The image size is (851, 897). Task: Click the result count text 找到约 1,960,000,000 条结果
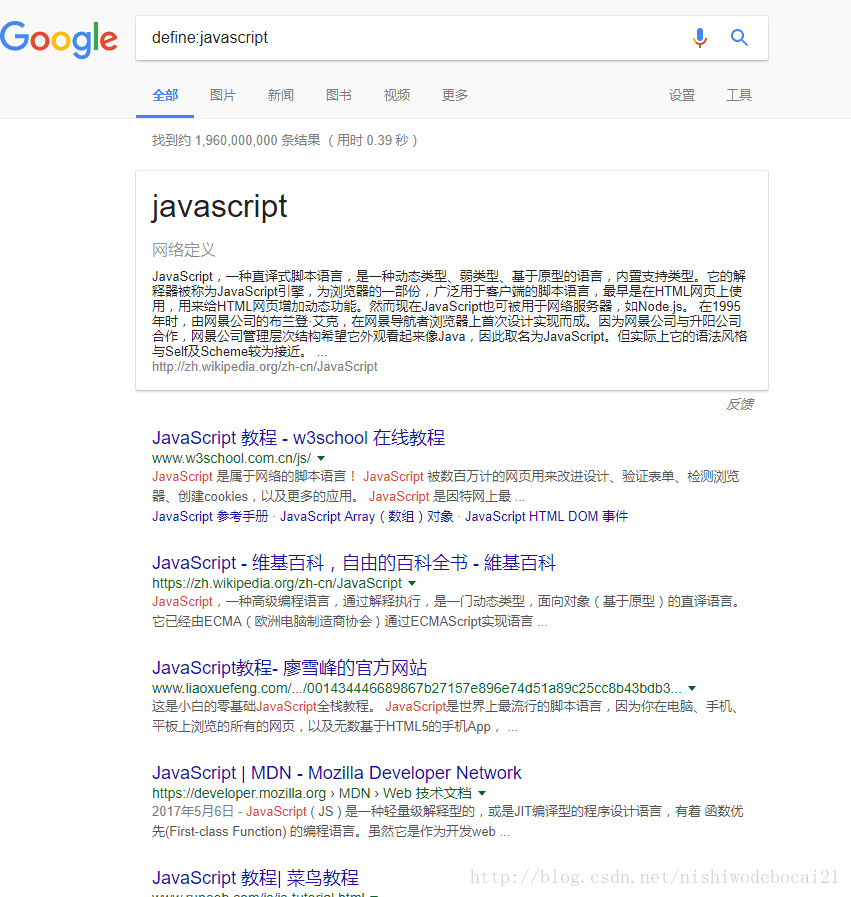coord(236,140)
